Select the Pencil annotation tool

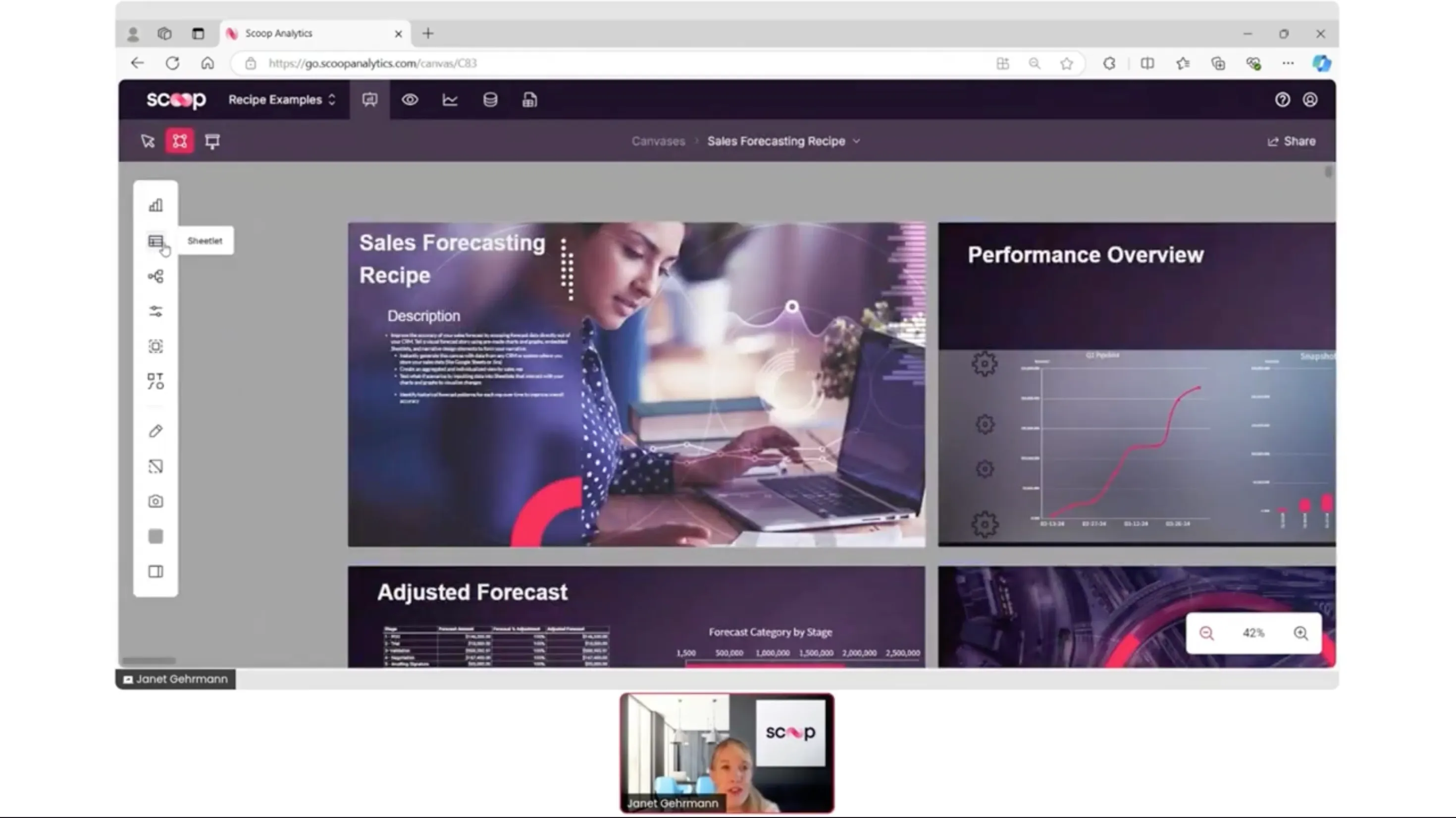[x=156, y=431]
